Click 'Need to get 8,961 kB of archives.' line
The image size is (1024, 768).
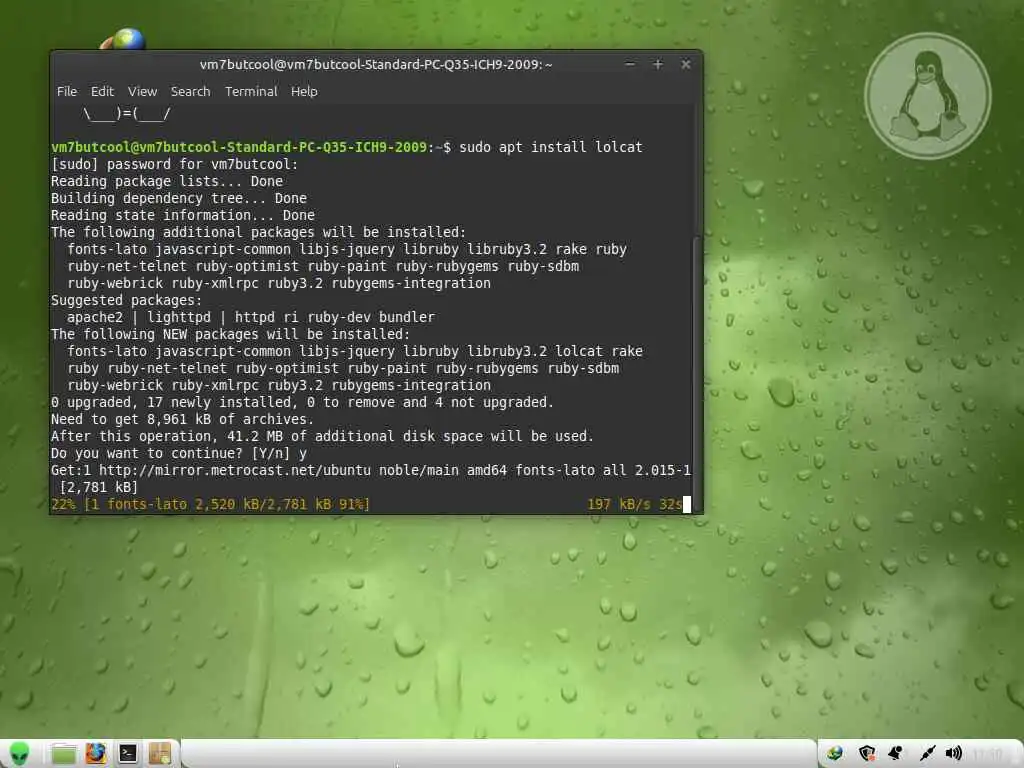(x=182, y=419)
